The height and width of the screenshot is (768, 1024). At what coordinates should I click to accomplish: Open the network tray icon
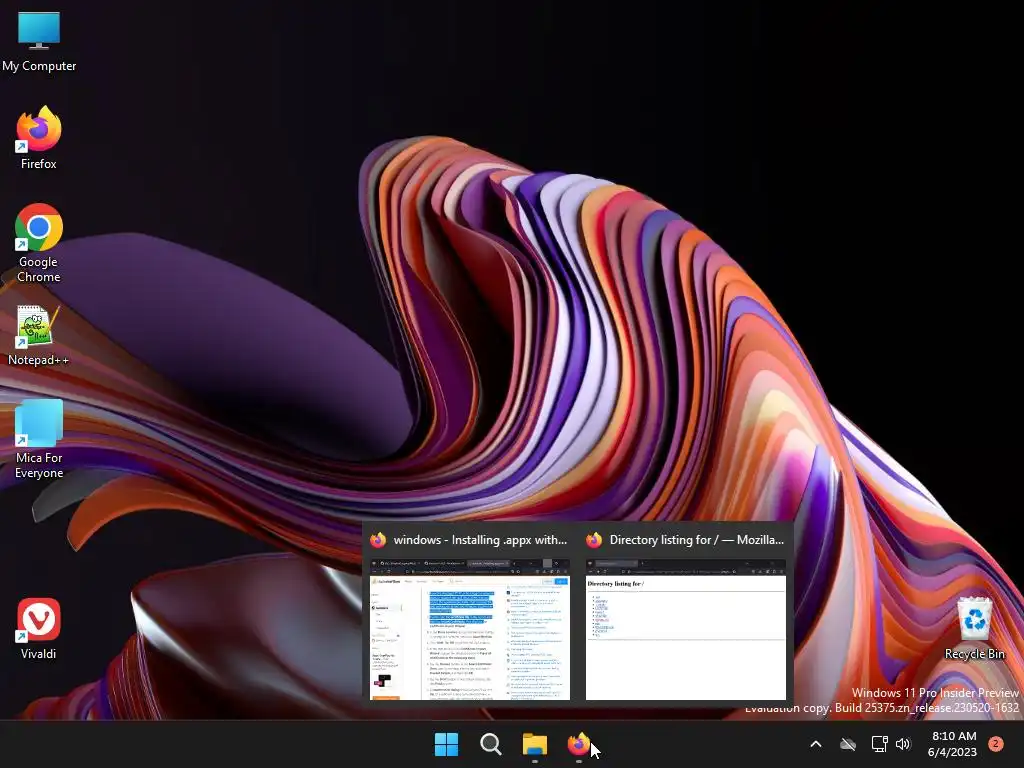pos(879,744)
